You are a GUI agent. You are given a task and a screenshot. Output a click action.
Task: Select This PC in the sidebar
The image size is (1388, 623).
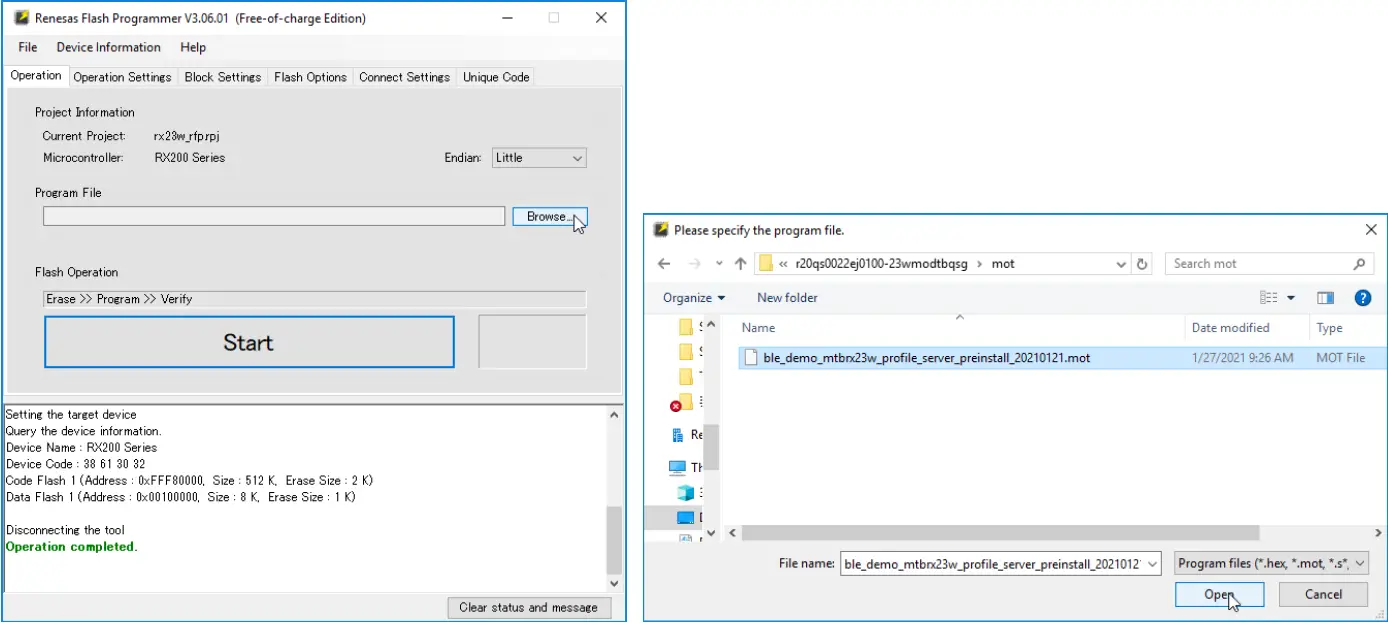(x=694, y=467)
